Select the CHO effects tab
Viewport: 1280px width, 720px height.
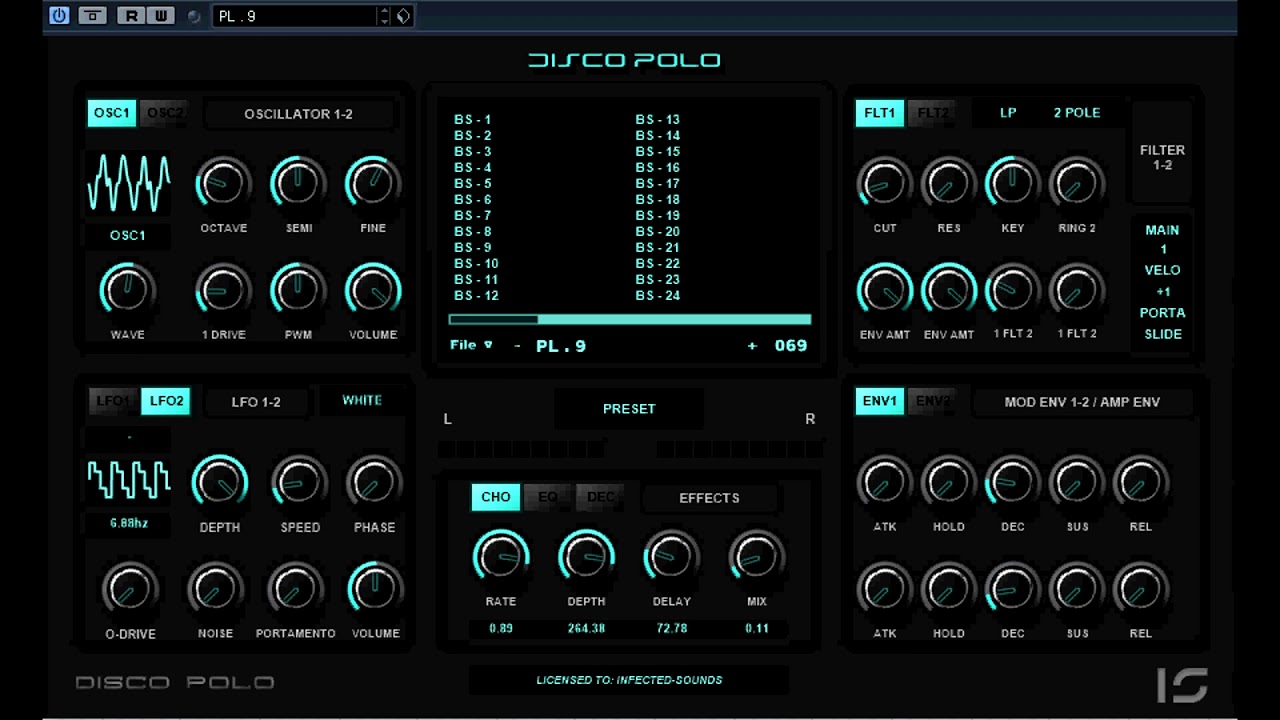pos(496,497)
